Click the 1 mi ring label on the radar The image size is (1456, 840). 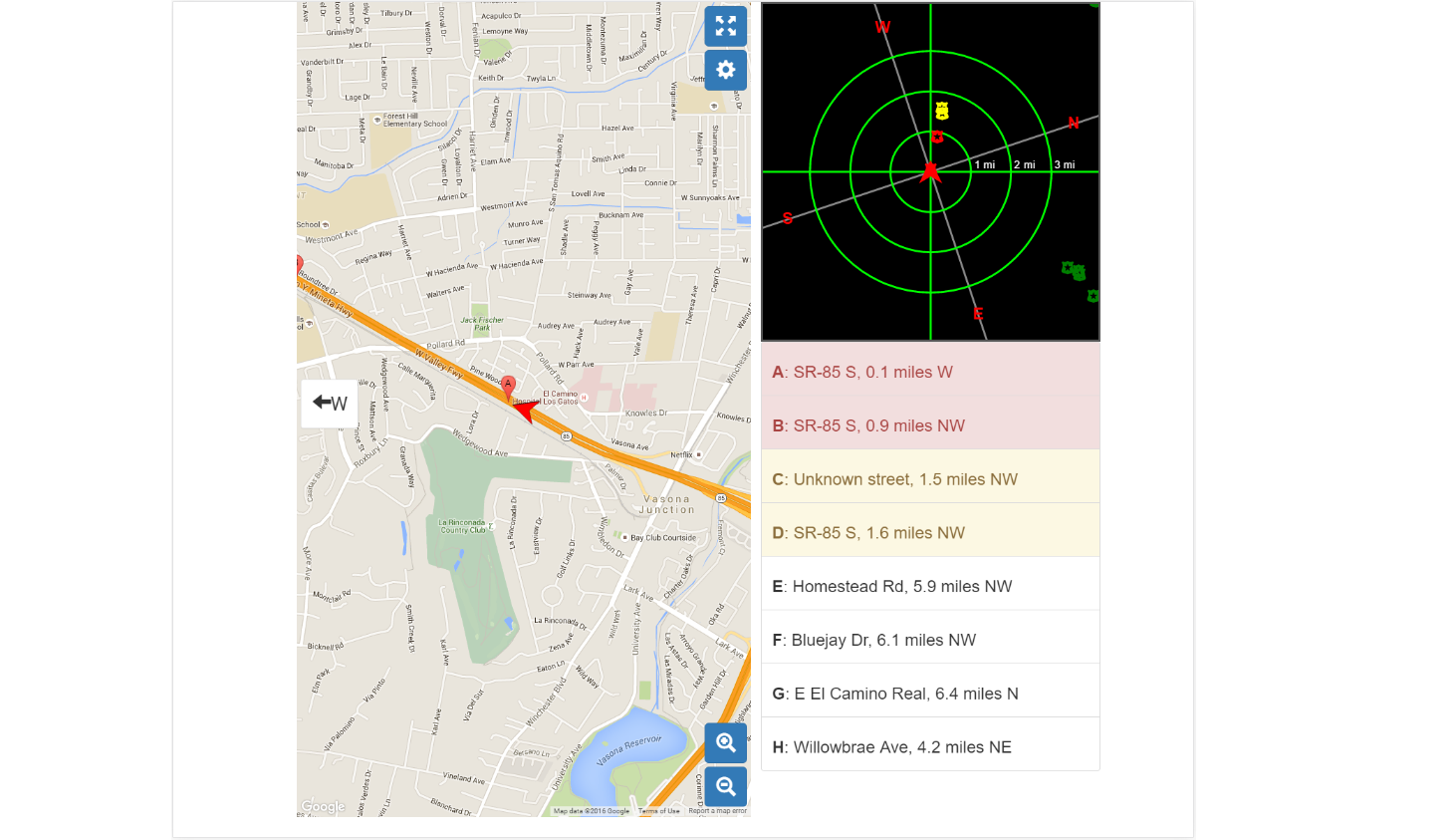[984, 164]
